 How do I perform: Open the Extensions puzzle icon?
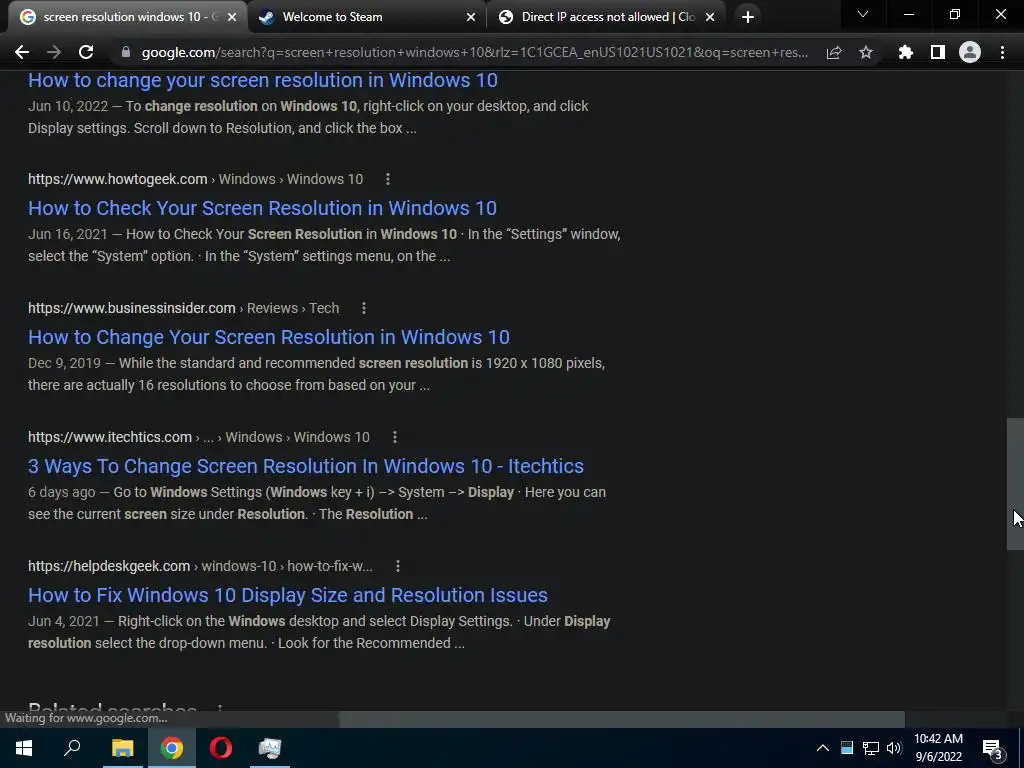[905, 52]
